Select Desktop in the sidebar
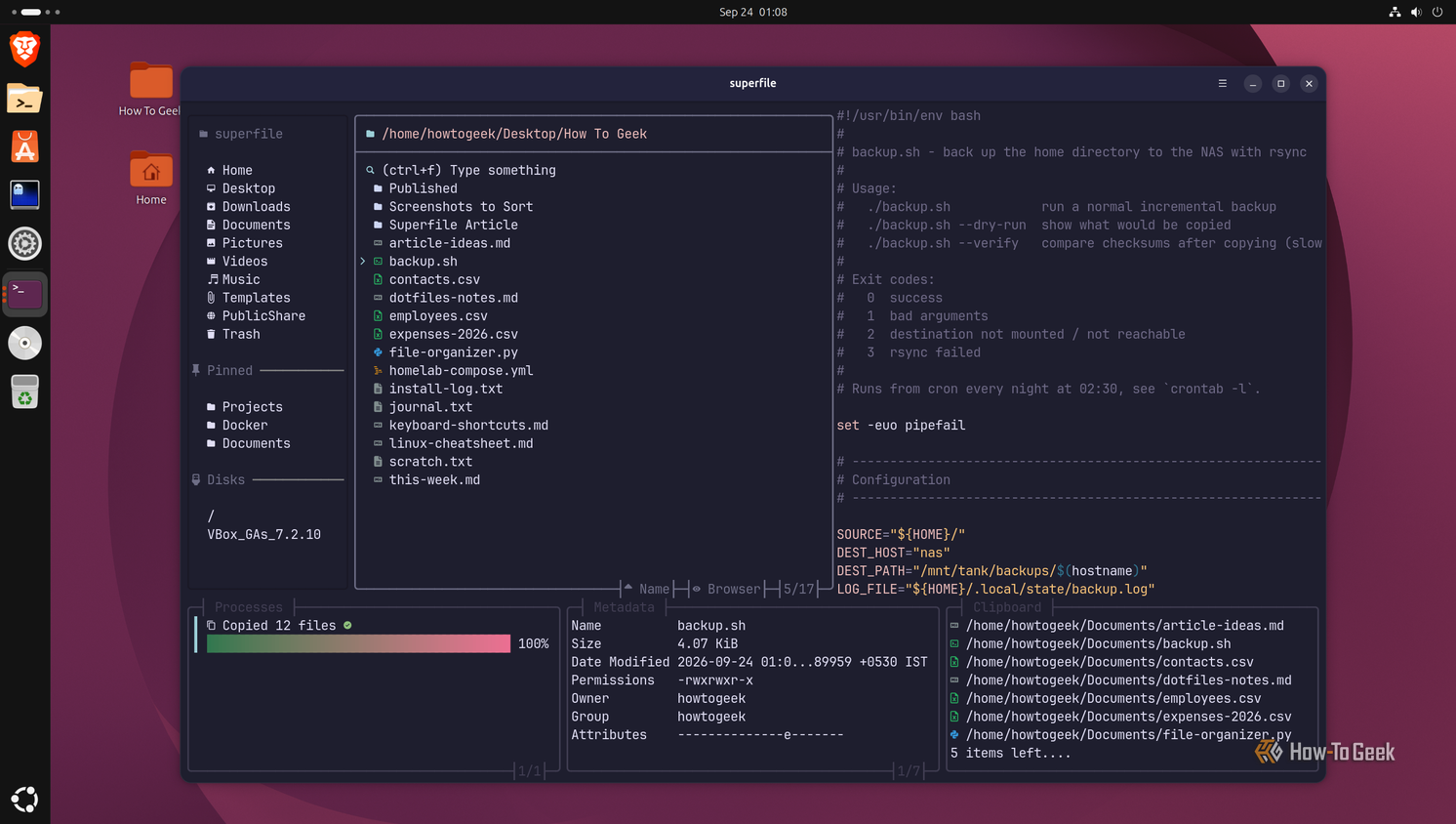Image resolution: width=1456 pixels, height=824 pixels. click(x=248, y=188)
